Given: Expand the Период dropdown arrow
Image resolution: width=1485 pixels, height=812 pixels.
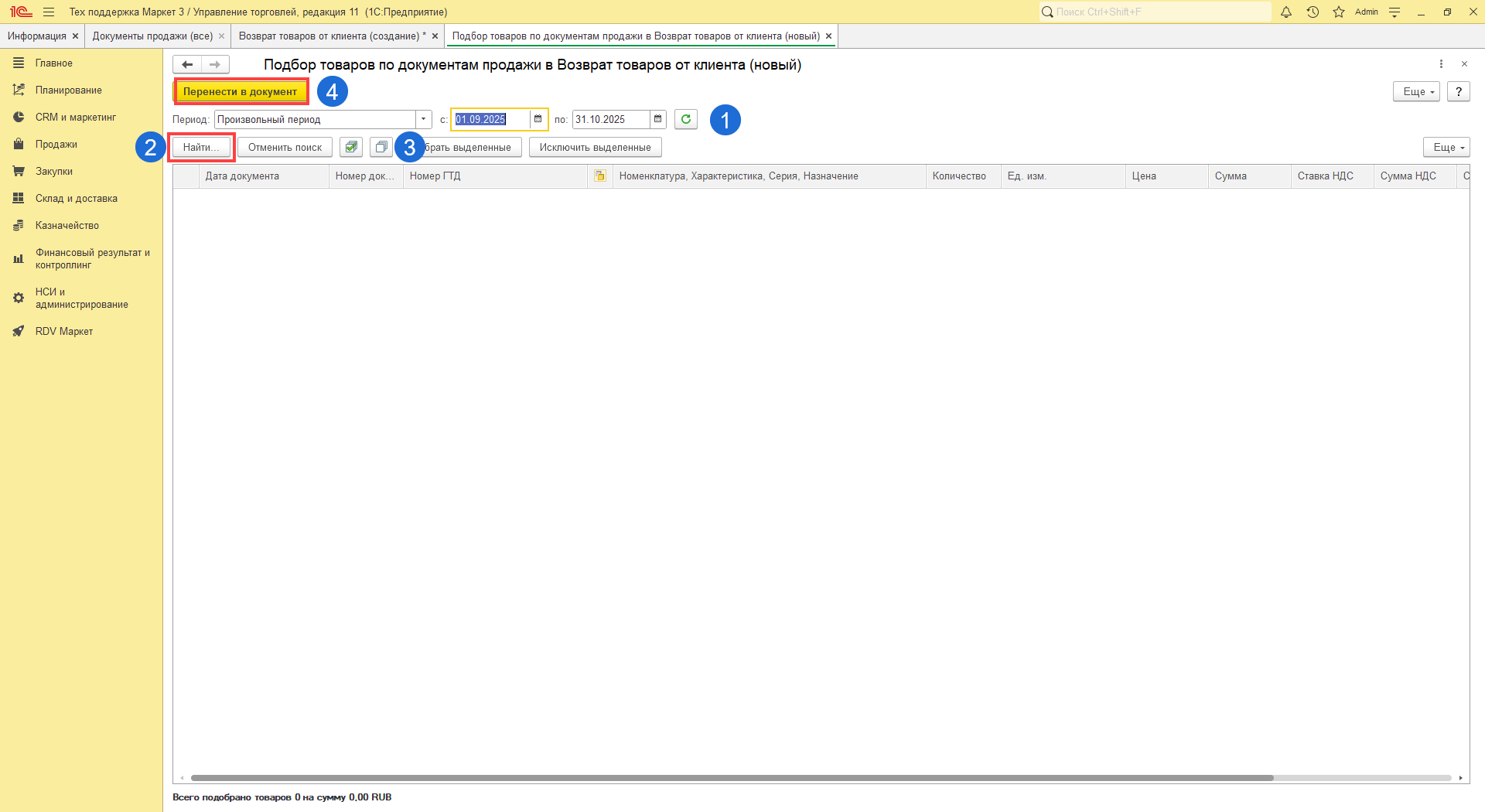Looking at the screenshot, I should (x=423, y=119).
